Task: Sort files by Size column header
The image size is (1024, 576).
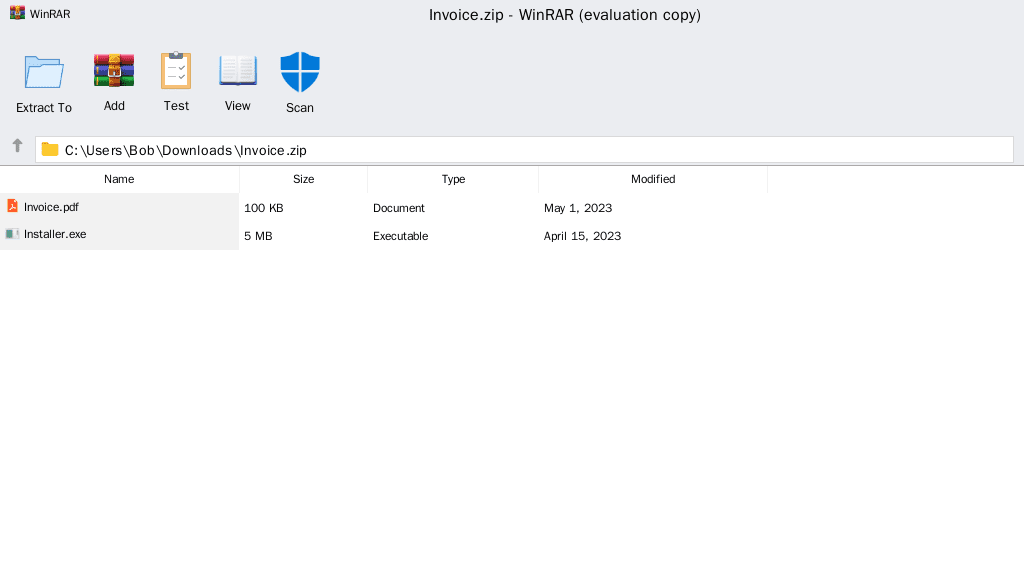Action: click(x=303, y=179)
